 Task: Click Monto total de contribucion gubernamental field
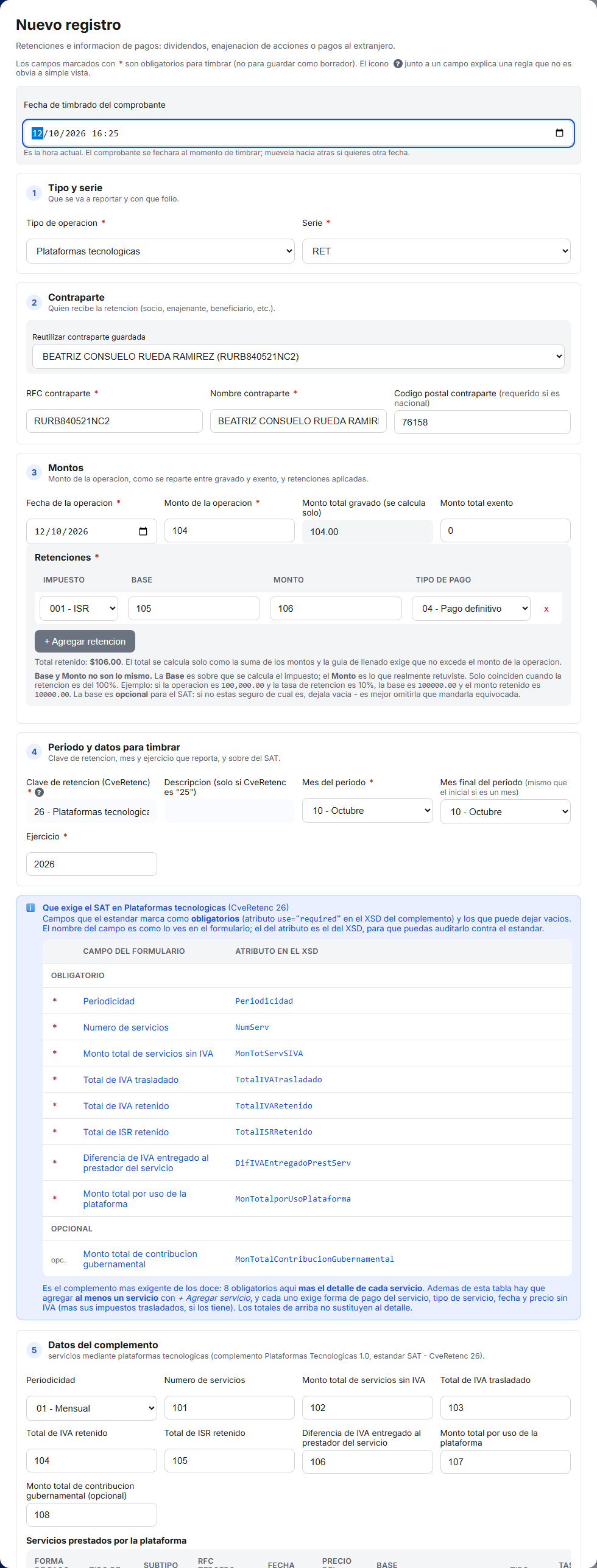click(91, 1515)
